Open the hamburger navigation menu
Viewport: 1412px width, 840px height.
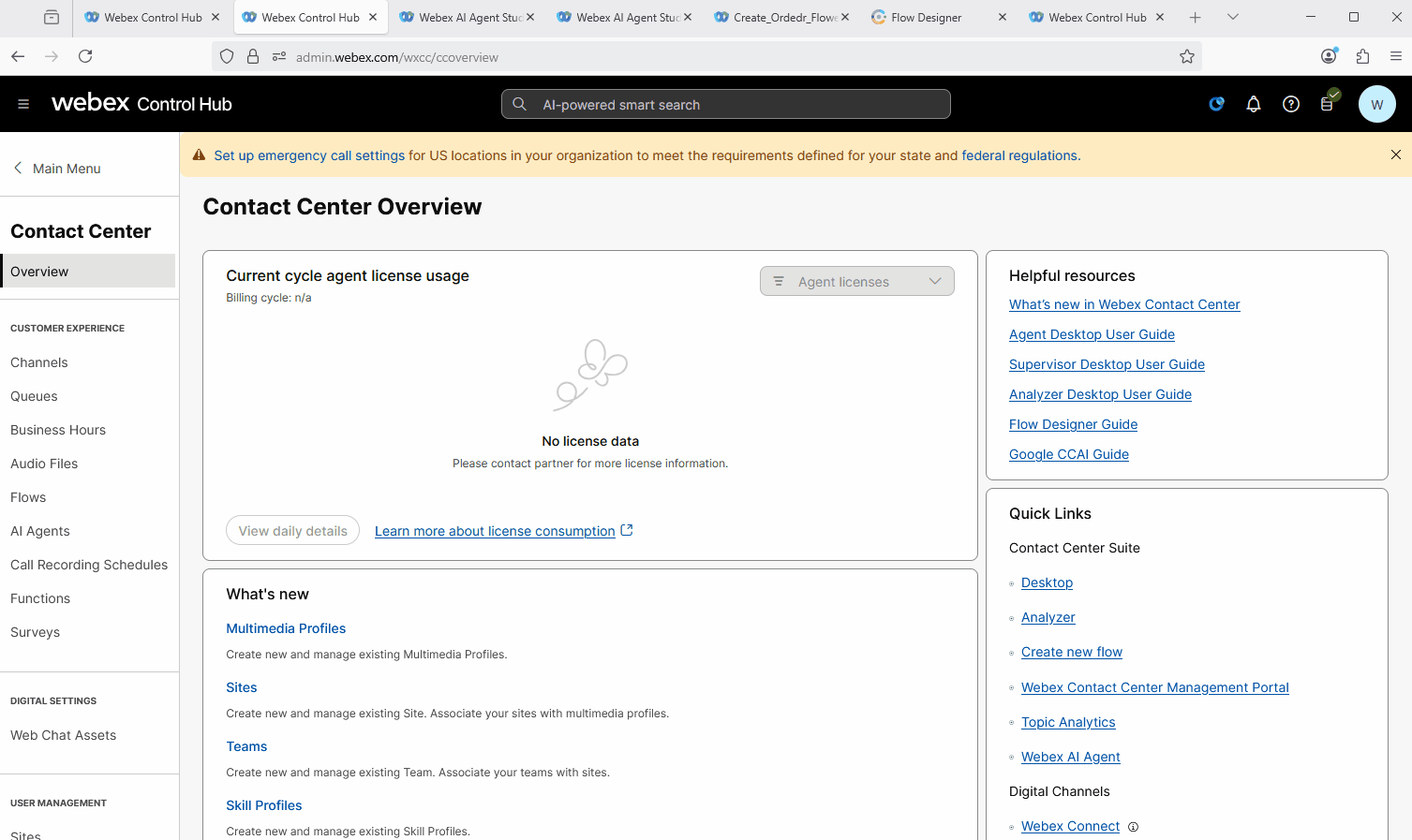(x=23, y=104)
